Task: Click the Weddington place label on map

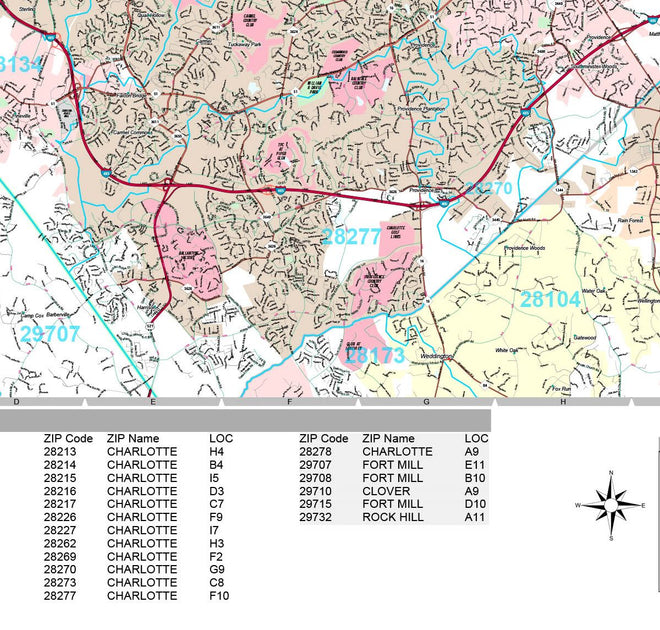Action: 437,355
